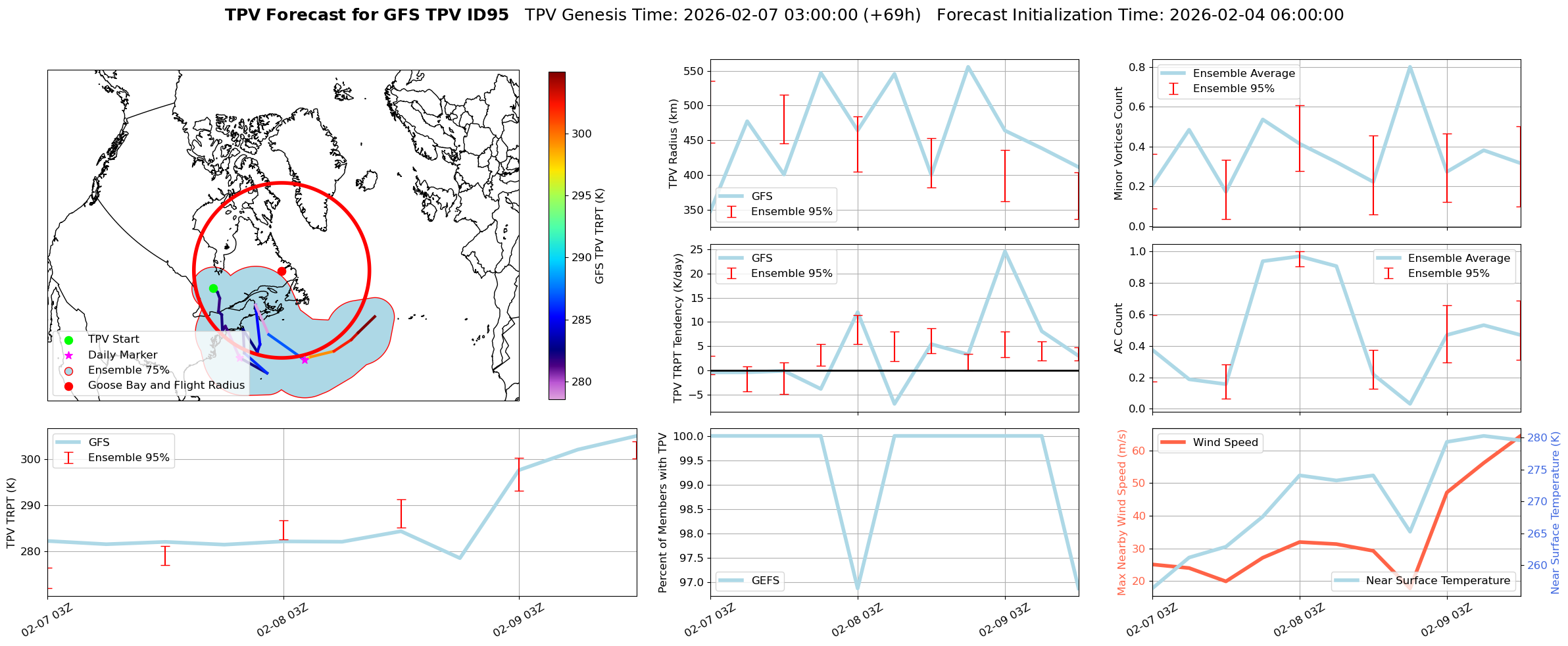Click the 300 tick label on the colorbar

[x=581, y=134]
